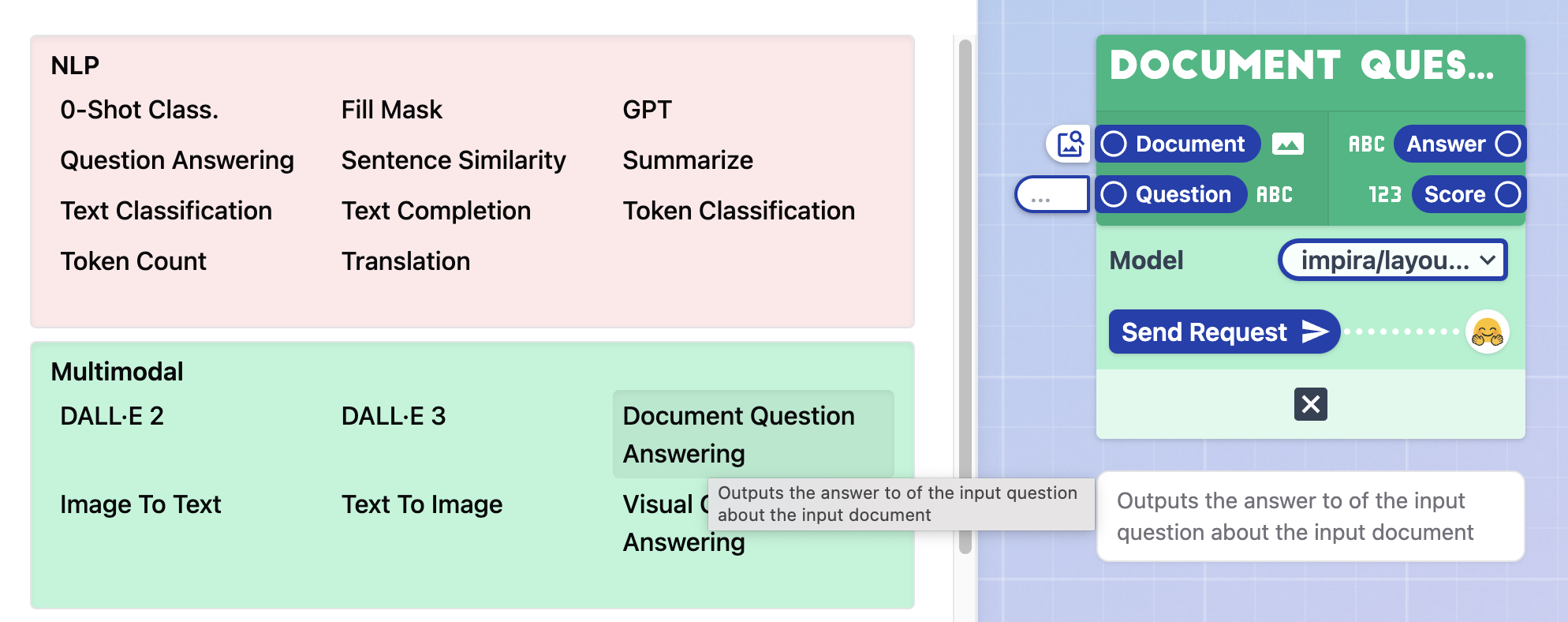This screenshot has width=1568, height=622.
Task: Click the picture type icon next to Document
Action: (x=1287, y=144)
